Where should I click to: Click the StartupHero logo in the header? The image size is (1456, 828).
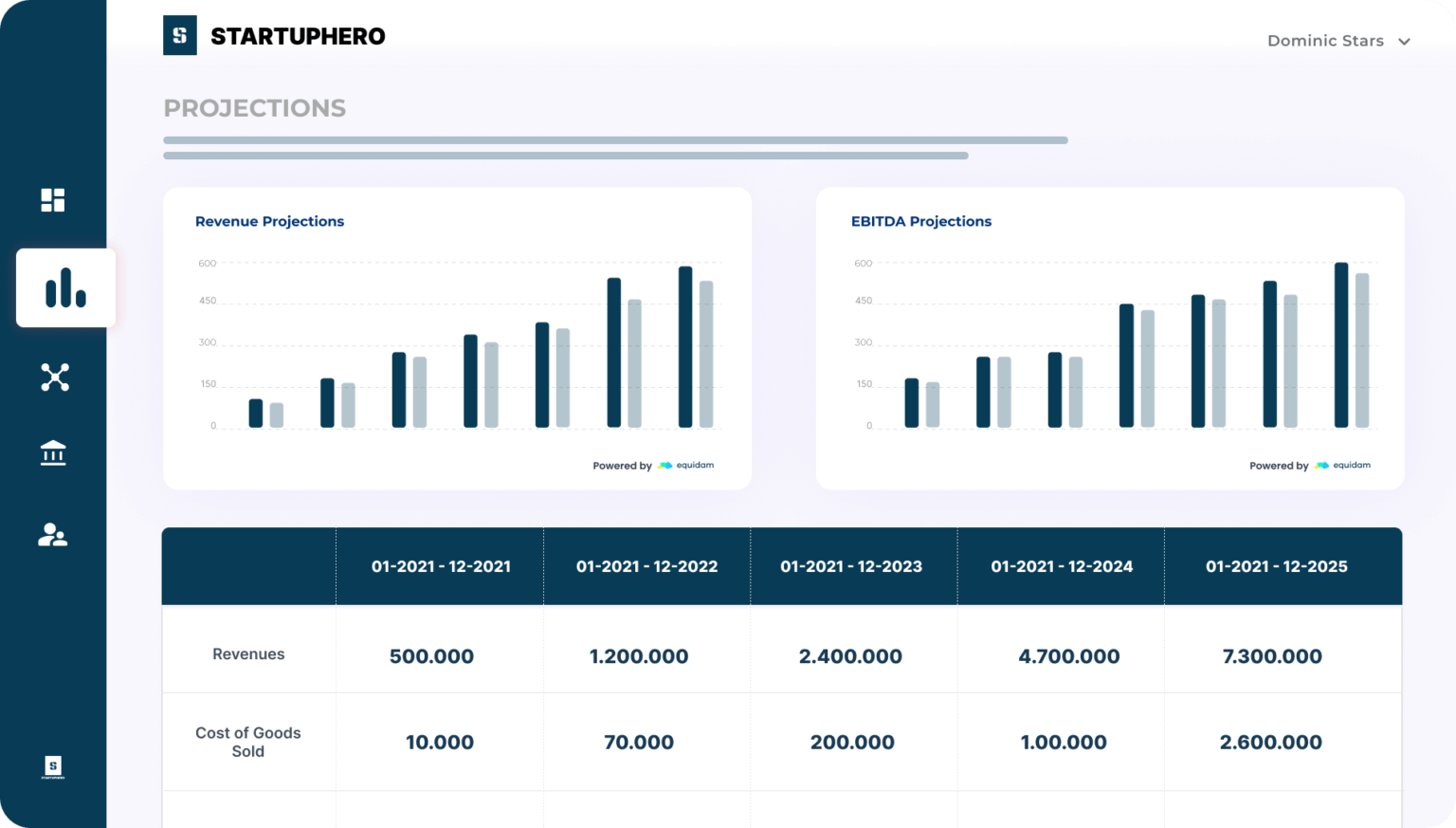[x=274, y=36]
